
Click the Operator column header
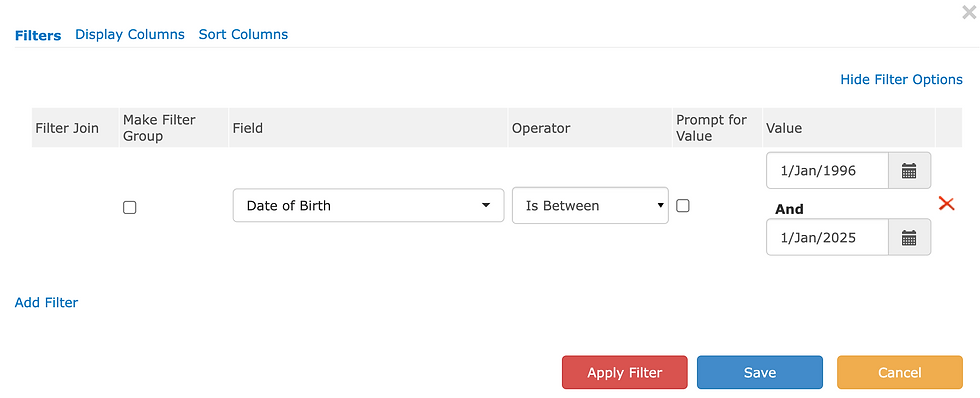point(541,128)
